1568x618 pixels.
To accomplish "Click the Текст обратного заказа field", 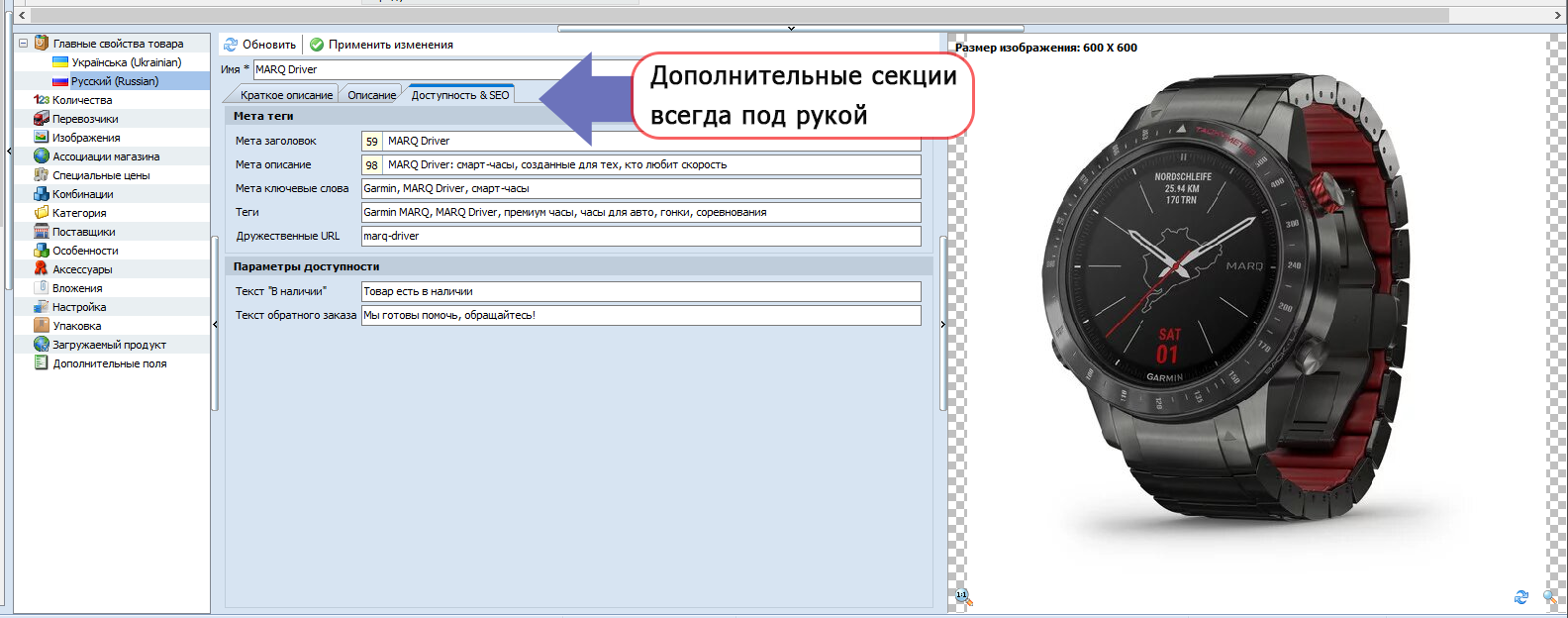I will tap(640, 315).
